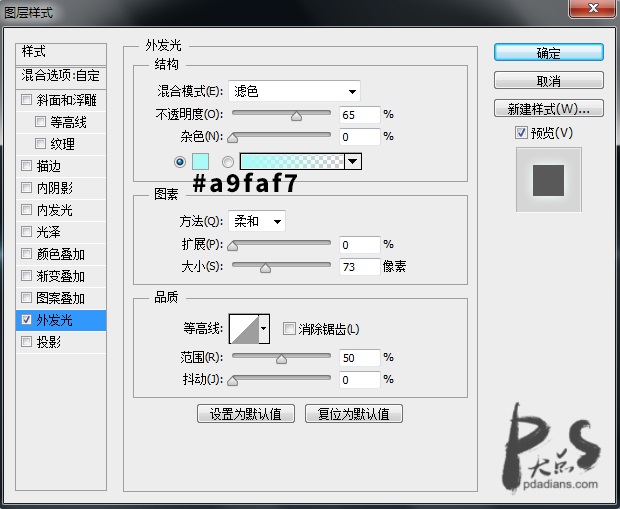This screenshot has width=620, height=509.
Task: Open the 混合模式 滤色 dropdown
Action: tap(294, 91)
